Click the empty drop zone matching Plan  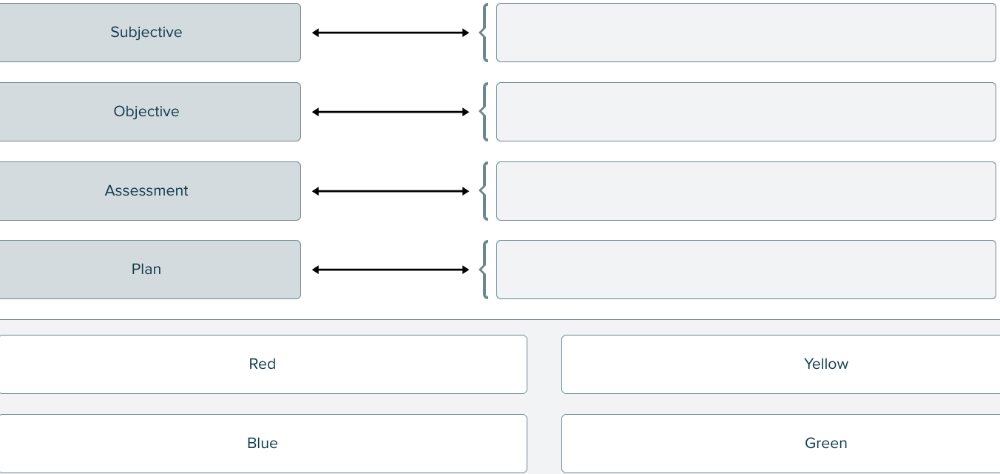(x=745, y=269)
